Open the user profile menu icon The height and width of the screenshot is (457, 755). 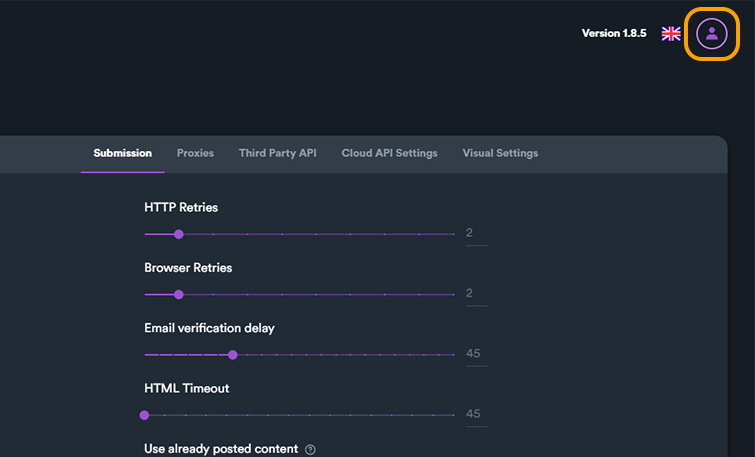tap(711, 33)
